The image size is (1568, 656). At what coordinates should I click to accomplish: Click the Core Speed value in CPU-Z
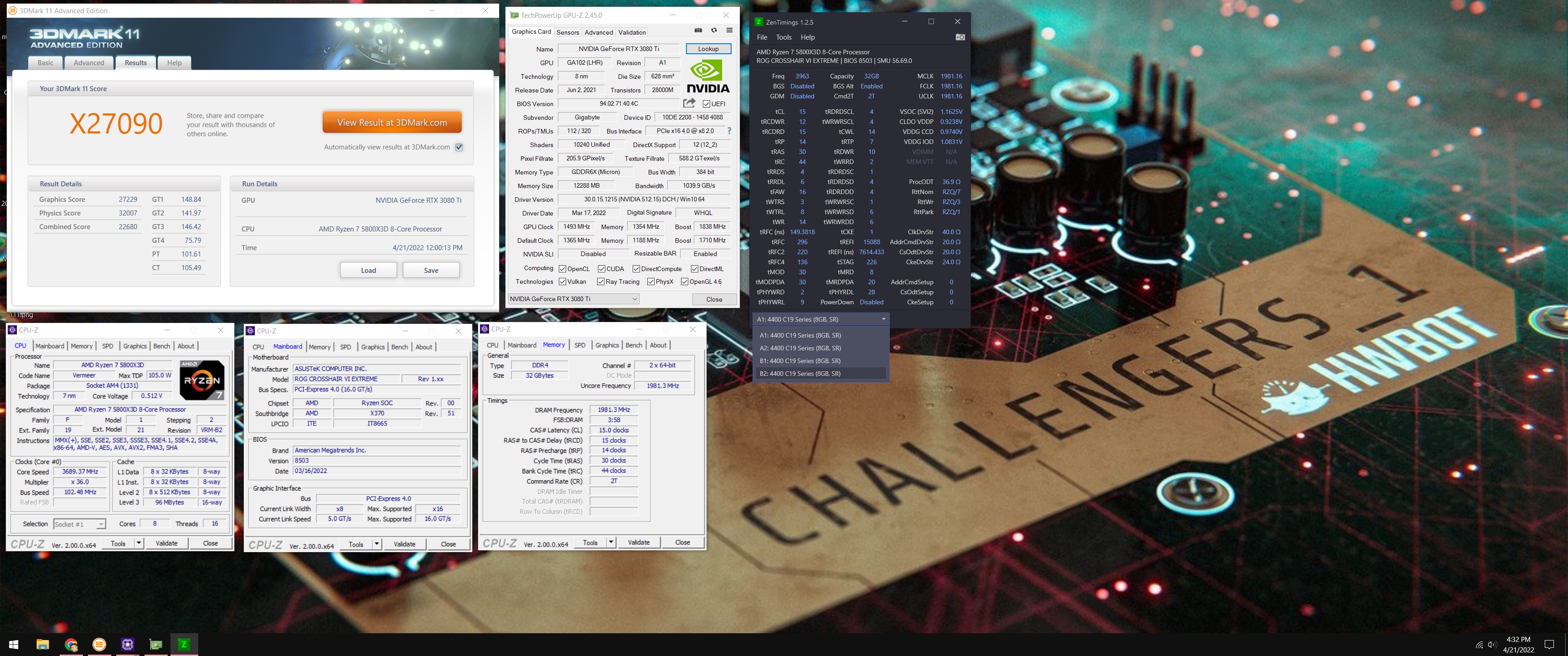80,471
